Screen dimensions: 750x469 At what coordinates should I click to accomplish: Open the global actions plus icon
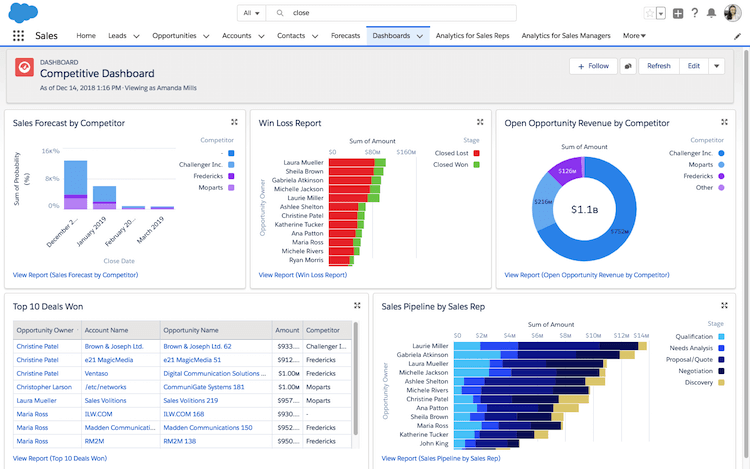[678, 13]
